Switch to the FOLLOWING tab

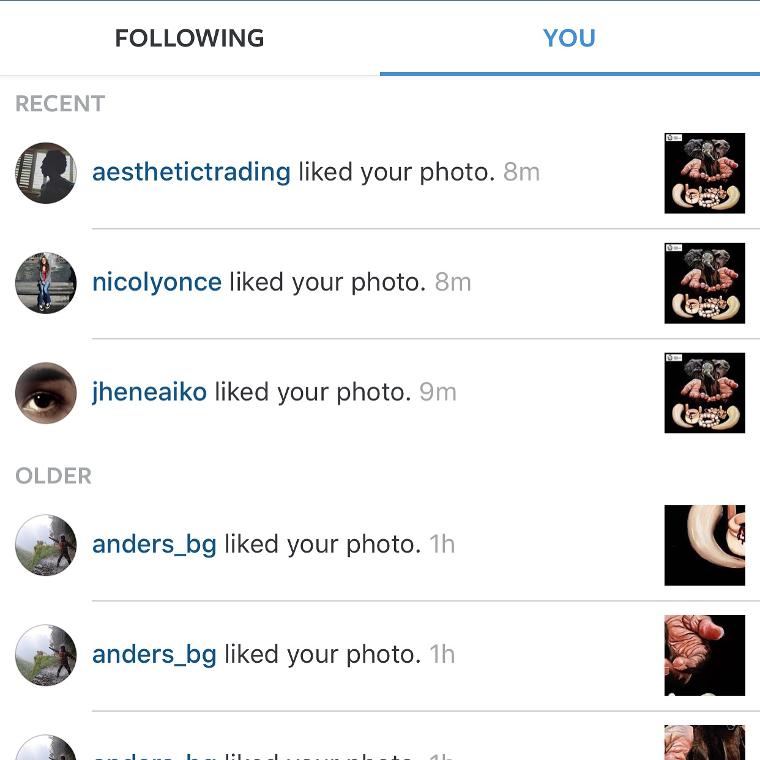tap(189, 38)
